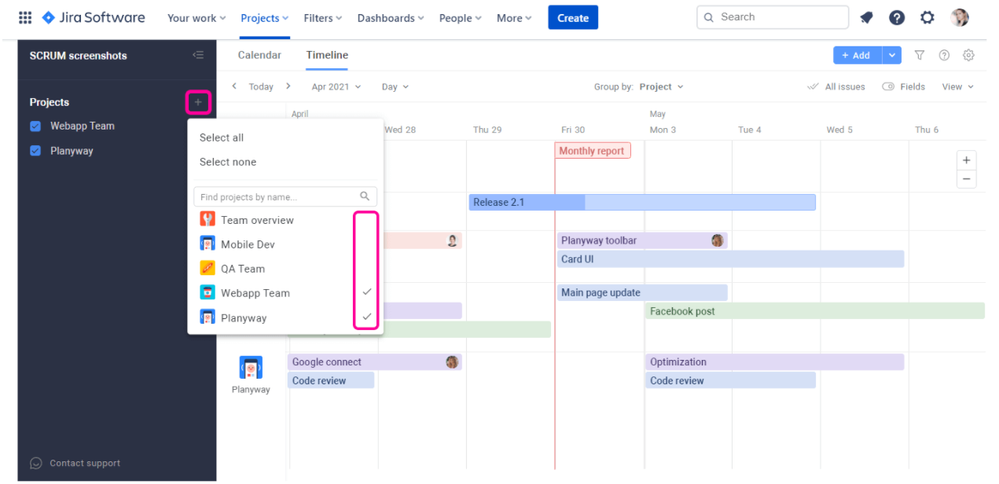Open the Main page update card
This screenshot has width=999, height=484.
click(642, 292)
